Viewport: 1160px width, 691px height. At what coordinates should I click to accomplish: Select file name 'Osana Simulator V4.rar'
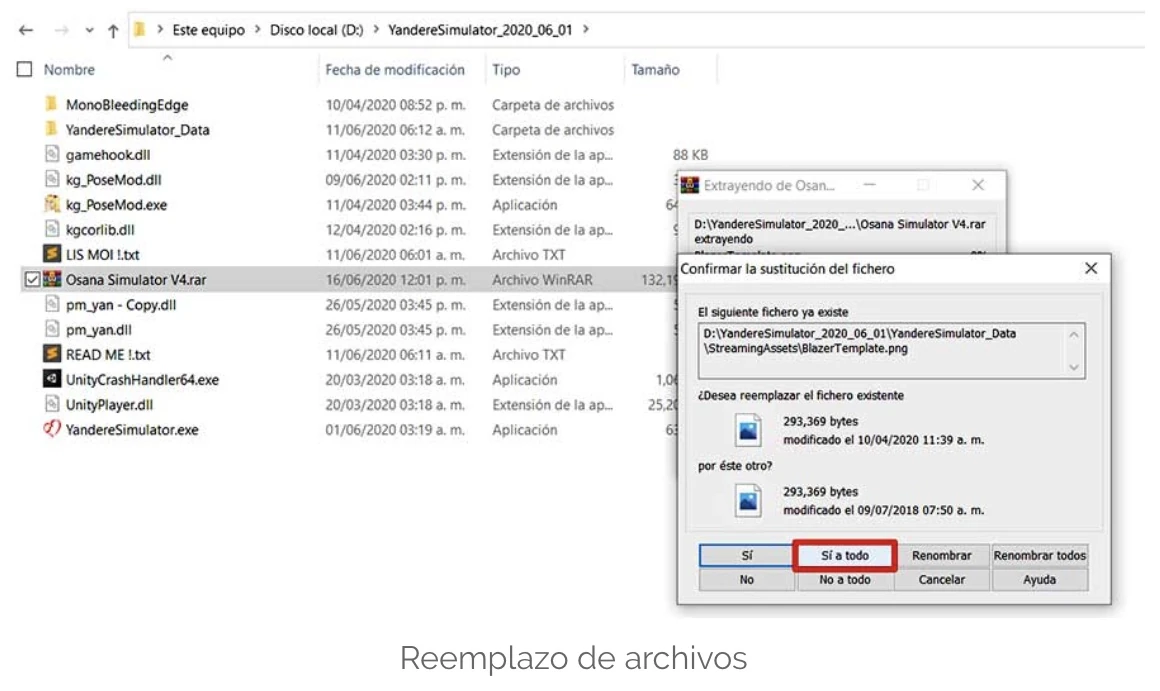click(136, 280)
